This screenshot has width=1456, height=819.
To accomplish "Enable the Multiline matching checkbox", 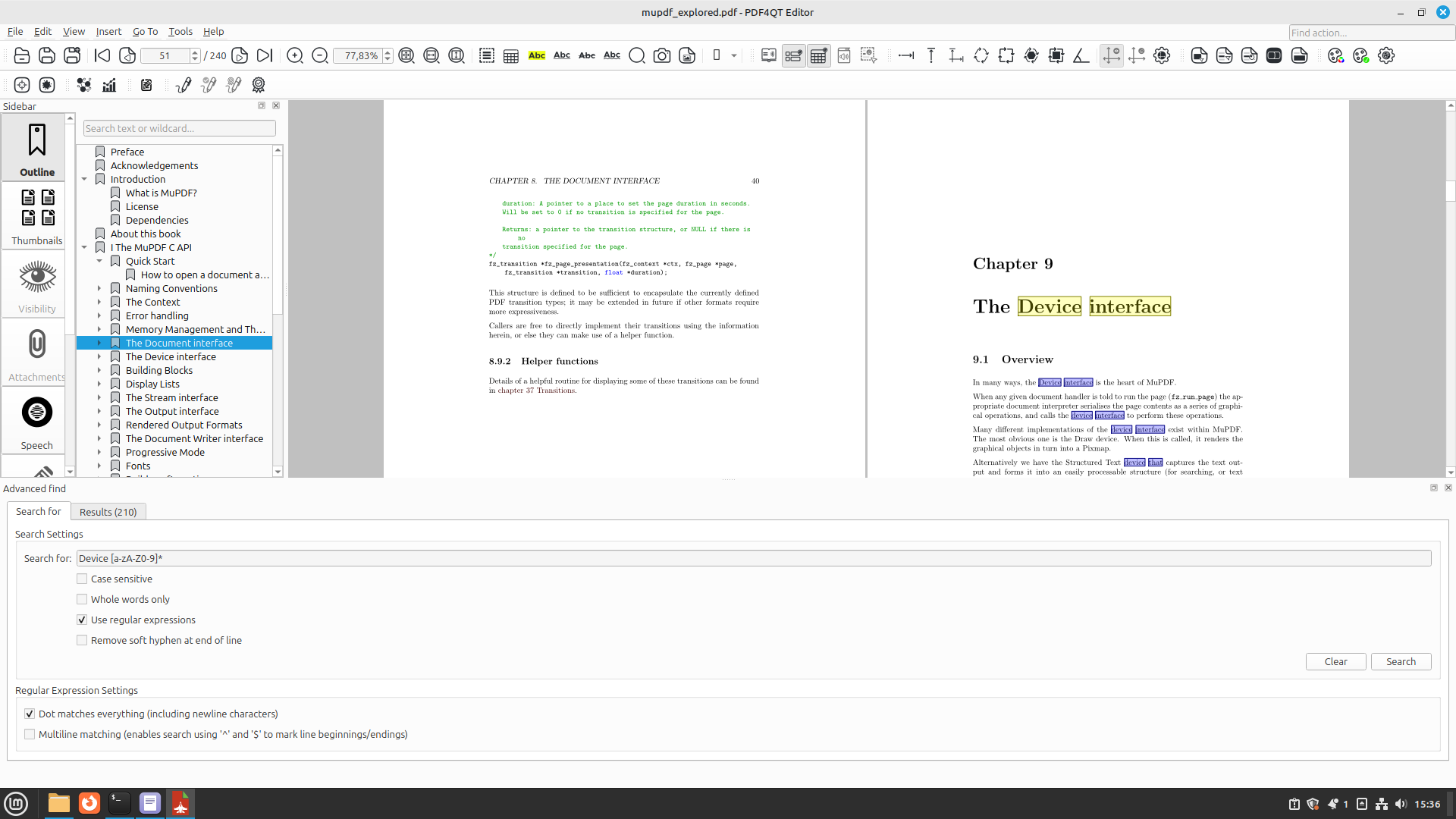I will coord(30,734).
